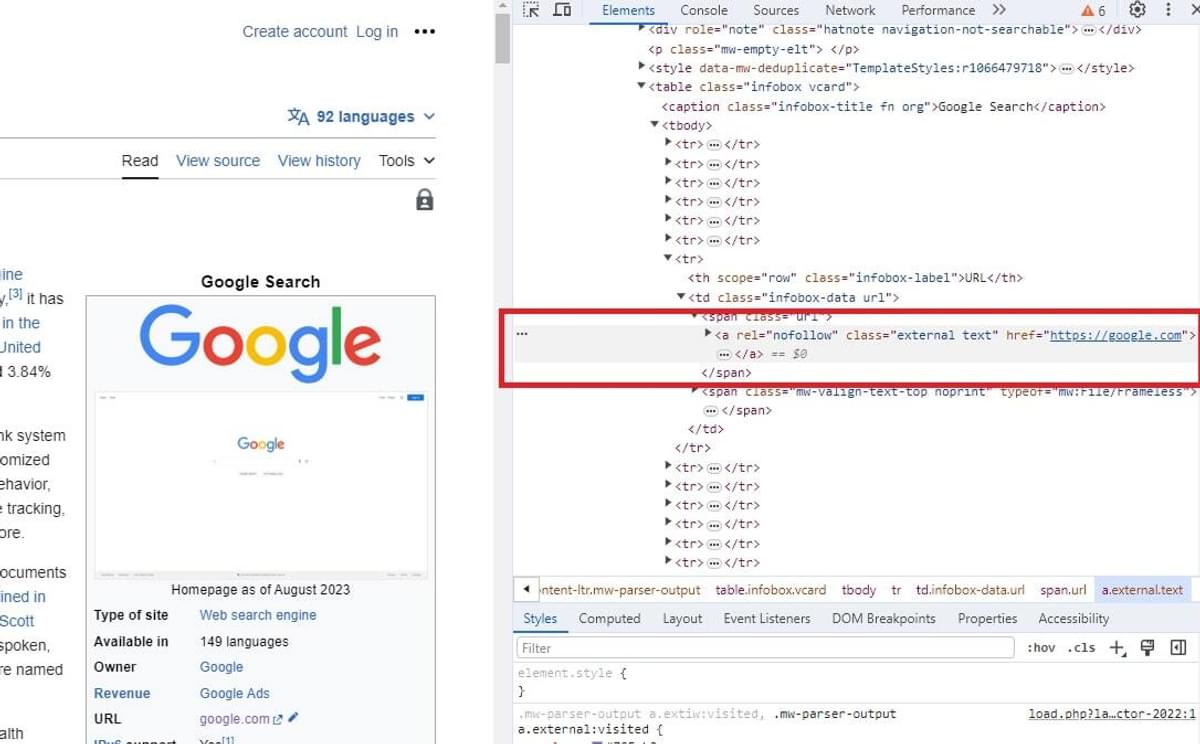The width and height of the screenshot is (1200, 744).
Task: Open the View history tab
Action: pos(319,160)
